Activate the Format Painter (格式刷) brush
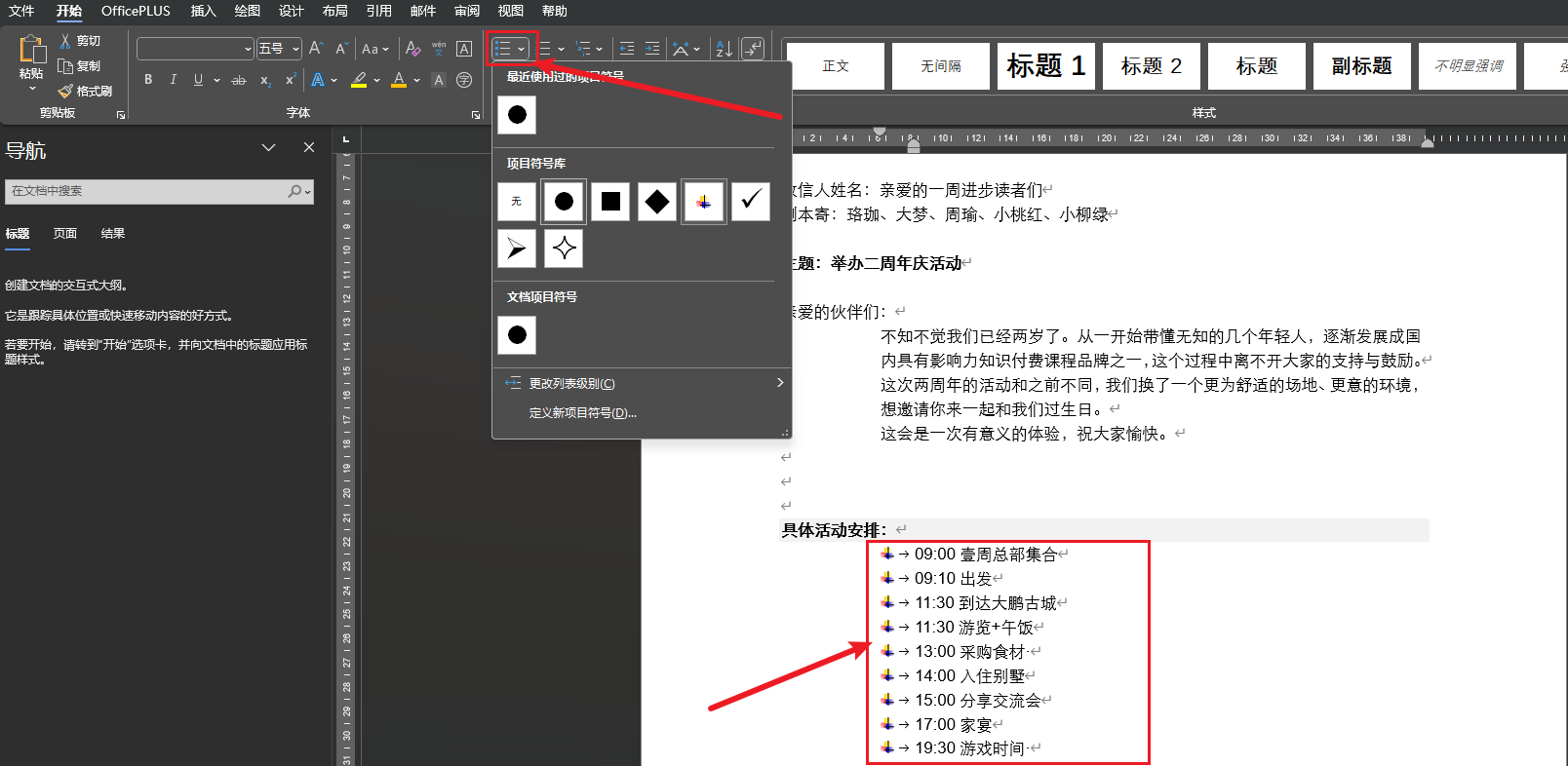1568x766 pixels. point(65,91)
